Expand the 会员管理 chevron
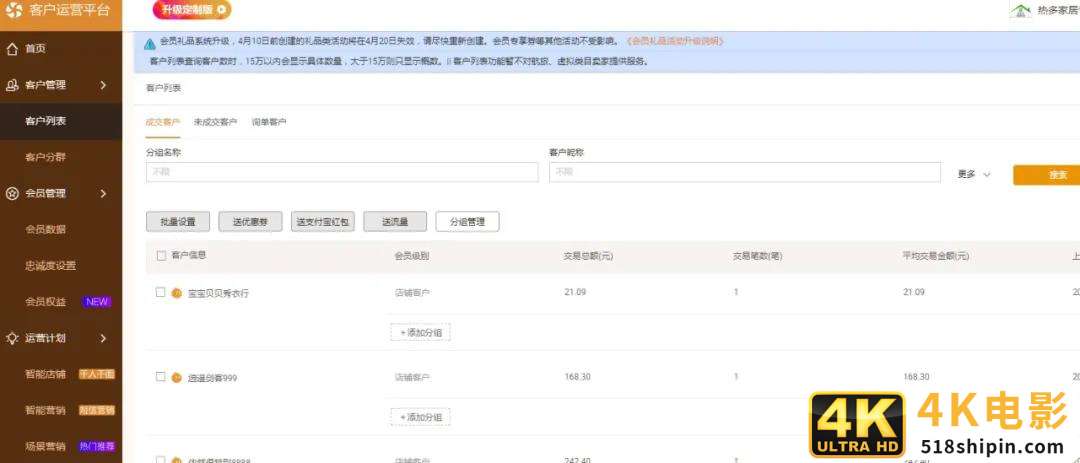1080x463 pixels. (x=103, y=194)
